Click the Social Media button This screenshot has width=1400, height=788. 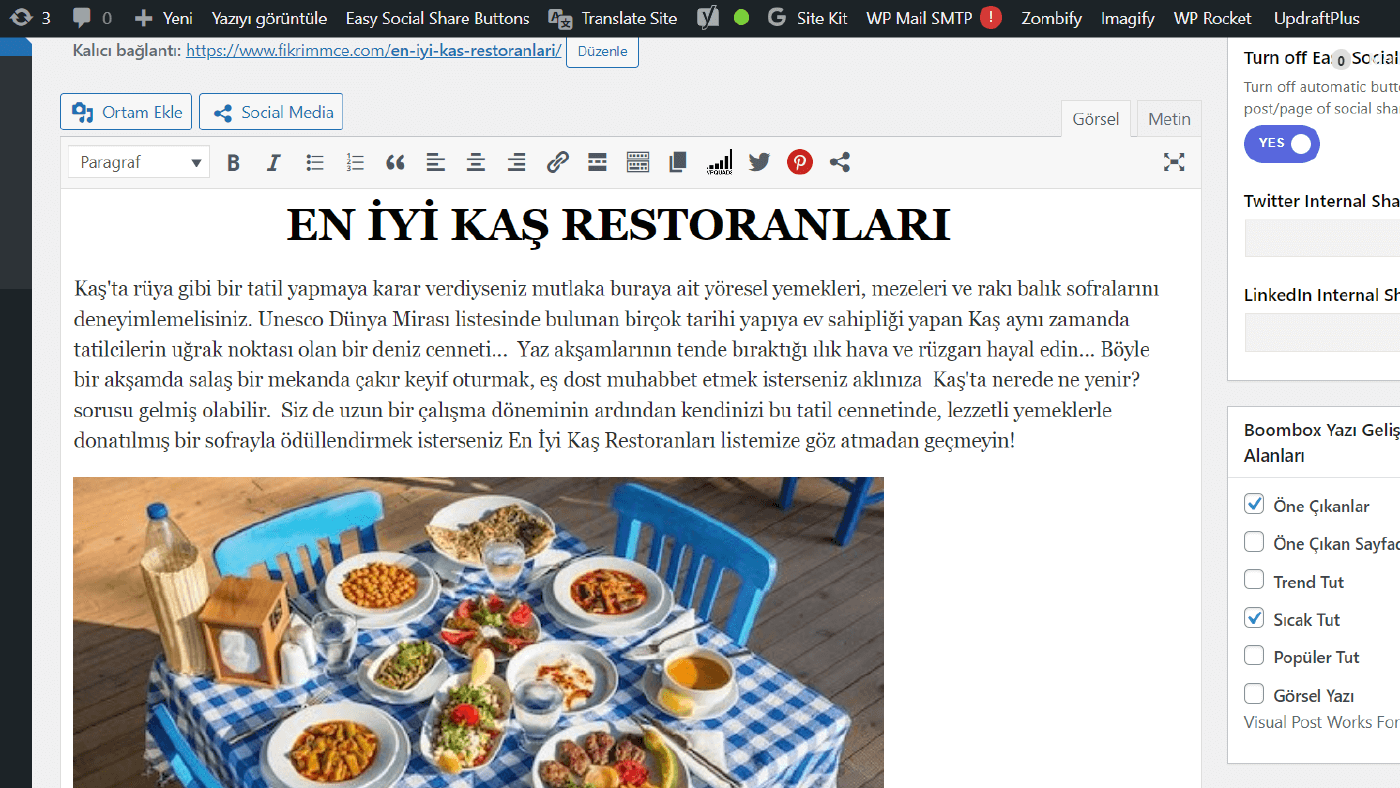tap(271, 112)
